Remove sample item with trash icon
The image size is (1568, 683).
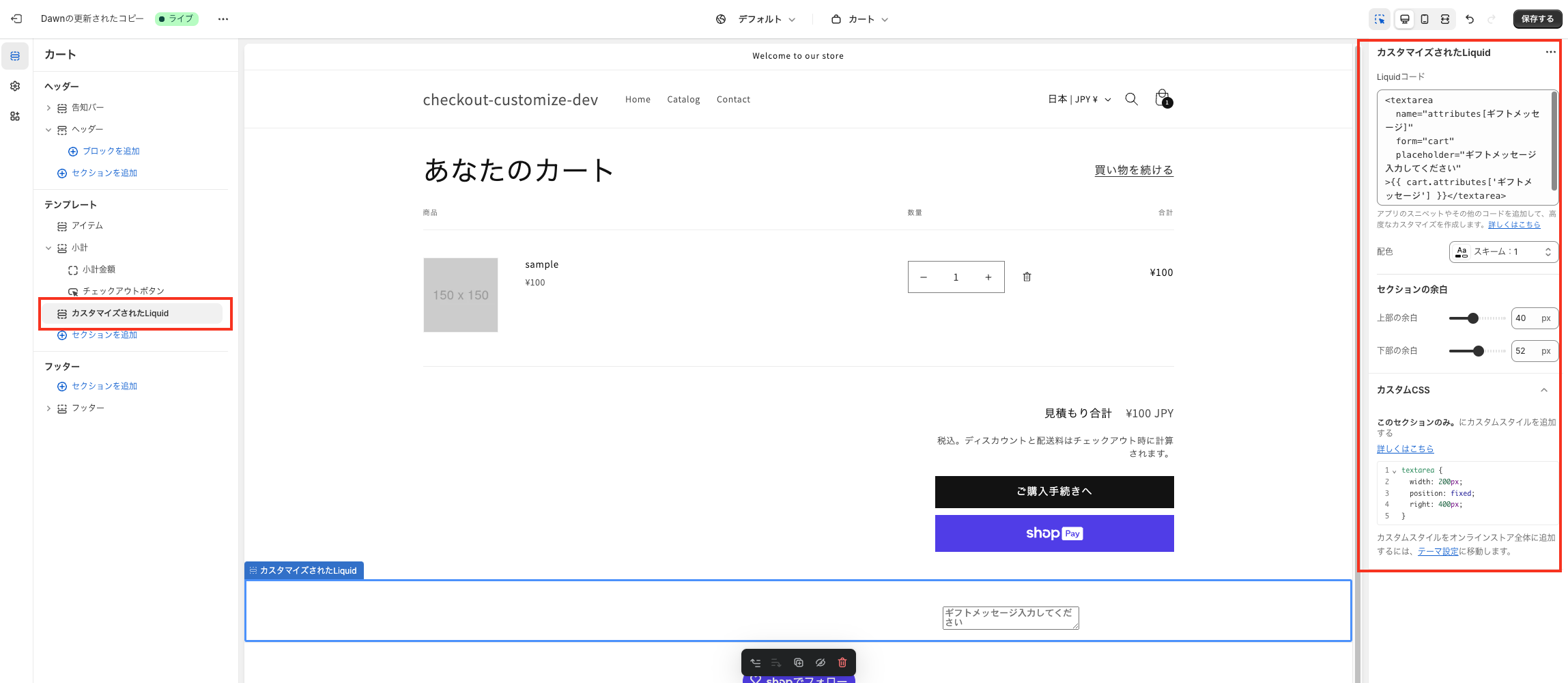click(x=1027, y=277)
